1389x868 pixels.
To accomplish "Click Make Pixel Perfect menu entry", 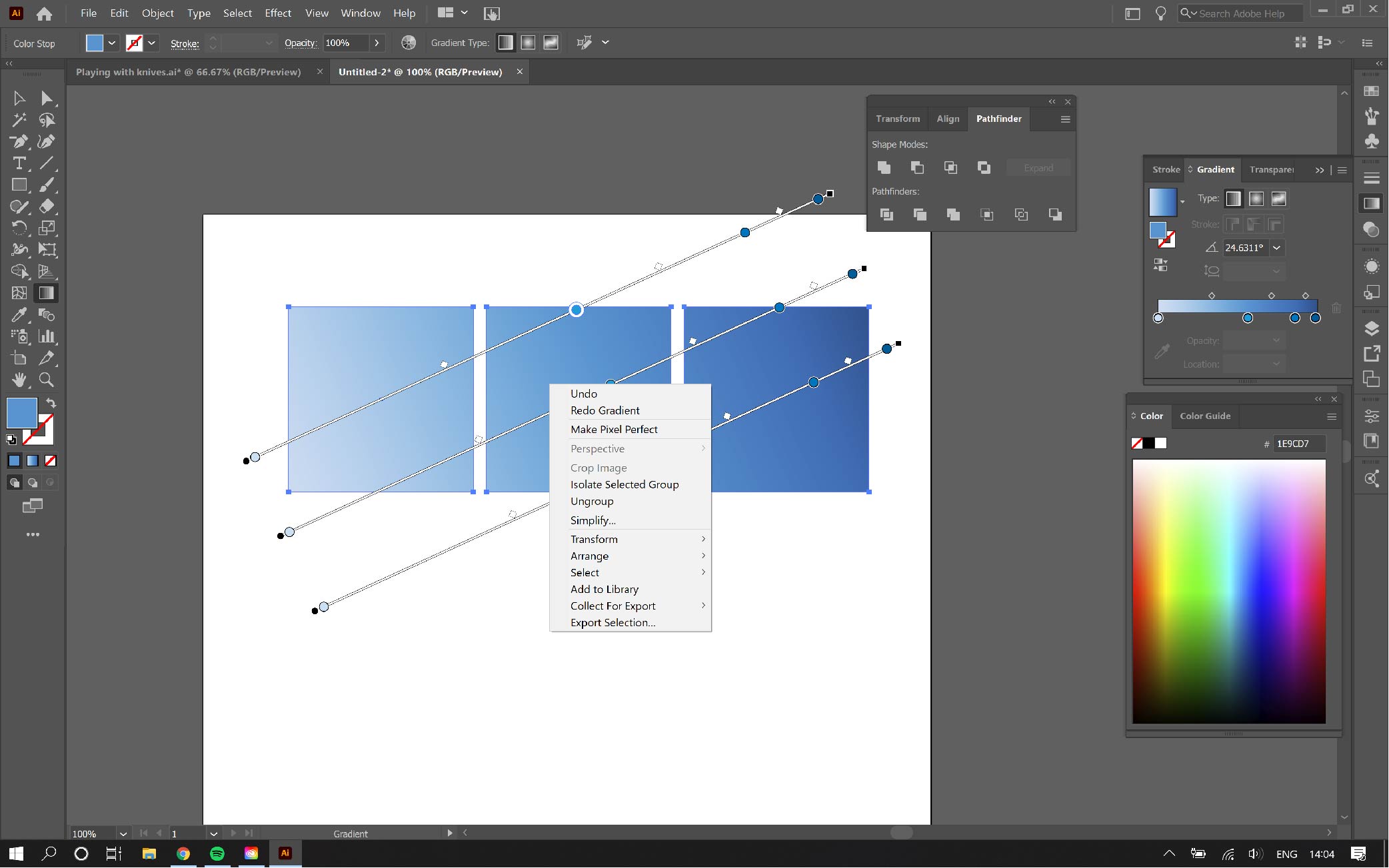I will coord(614,429).
